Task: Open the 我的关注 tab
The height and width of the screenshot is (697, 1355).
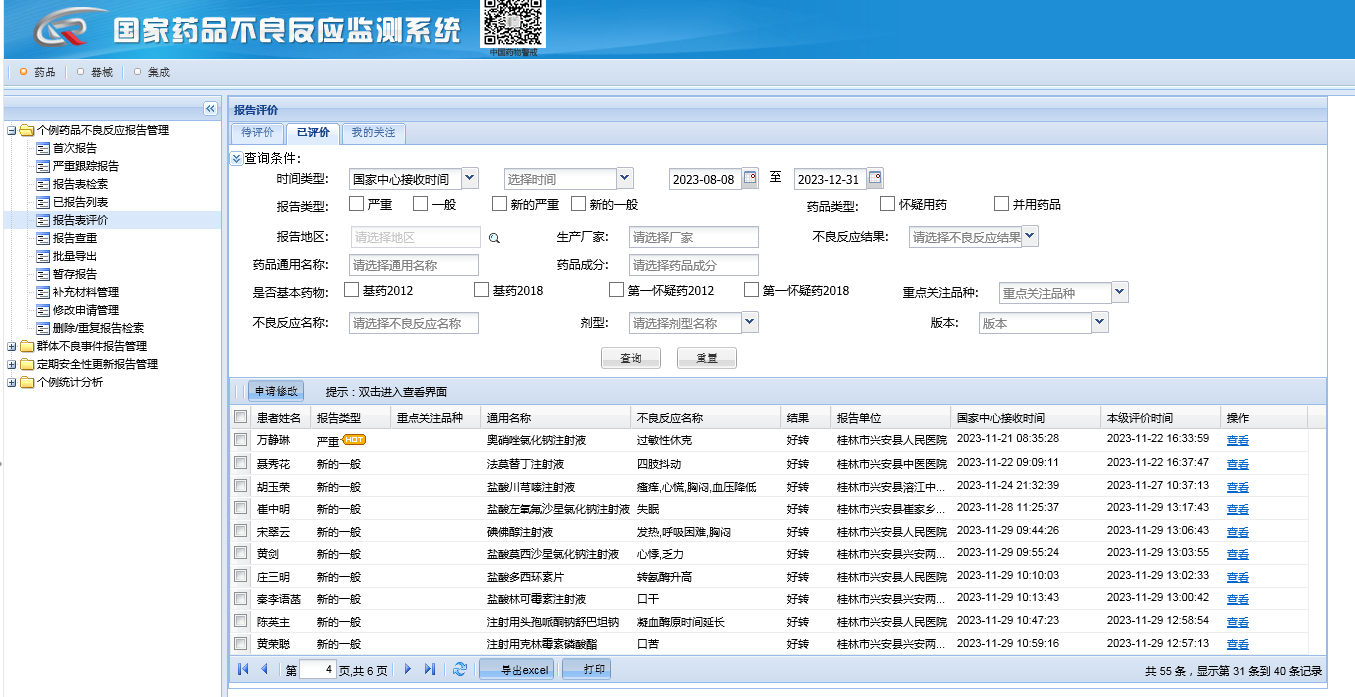Action: [373, 133]
